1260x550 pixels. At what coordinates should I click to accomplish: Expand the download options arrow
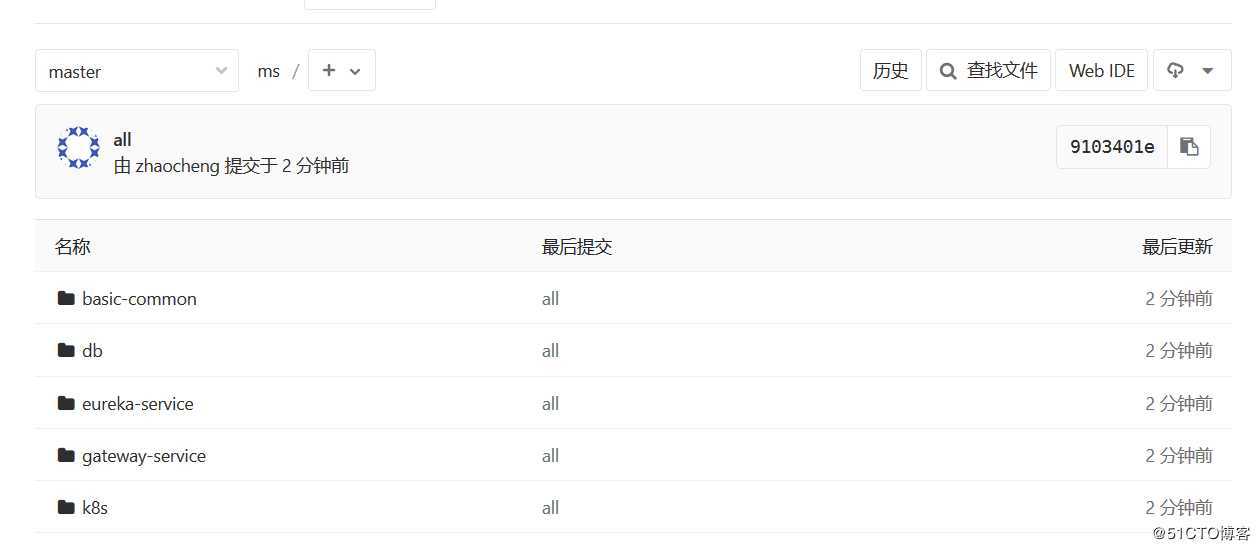(x=1208, y=71)
